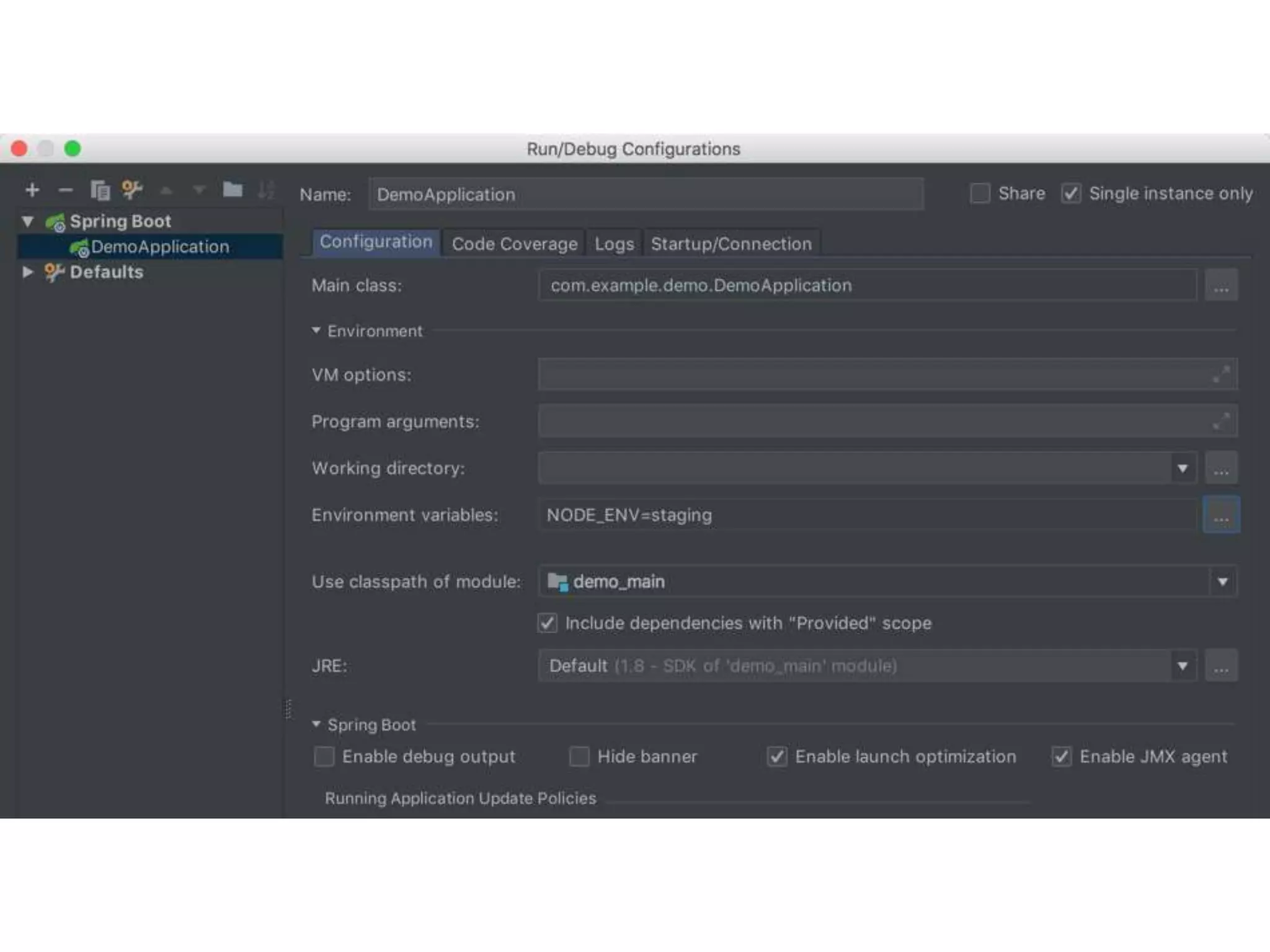Image resolution: width=1270 pixels, height=952 pixels.
Task: Collapse the Environment section
Action: coord(316,330)
